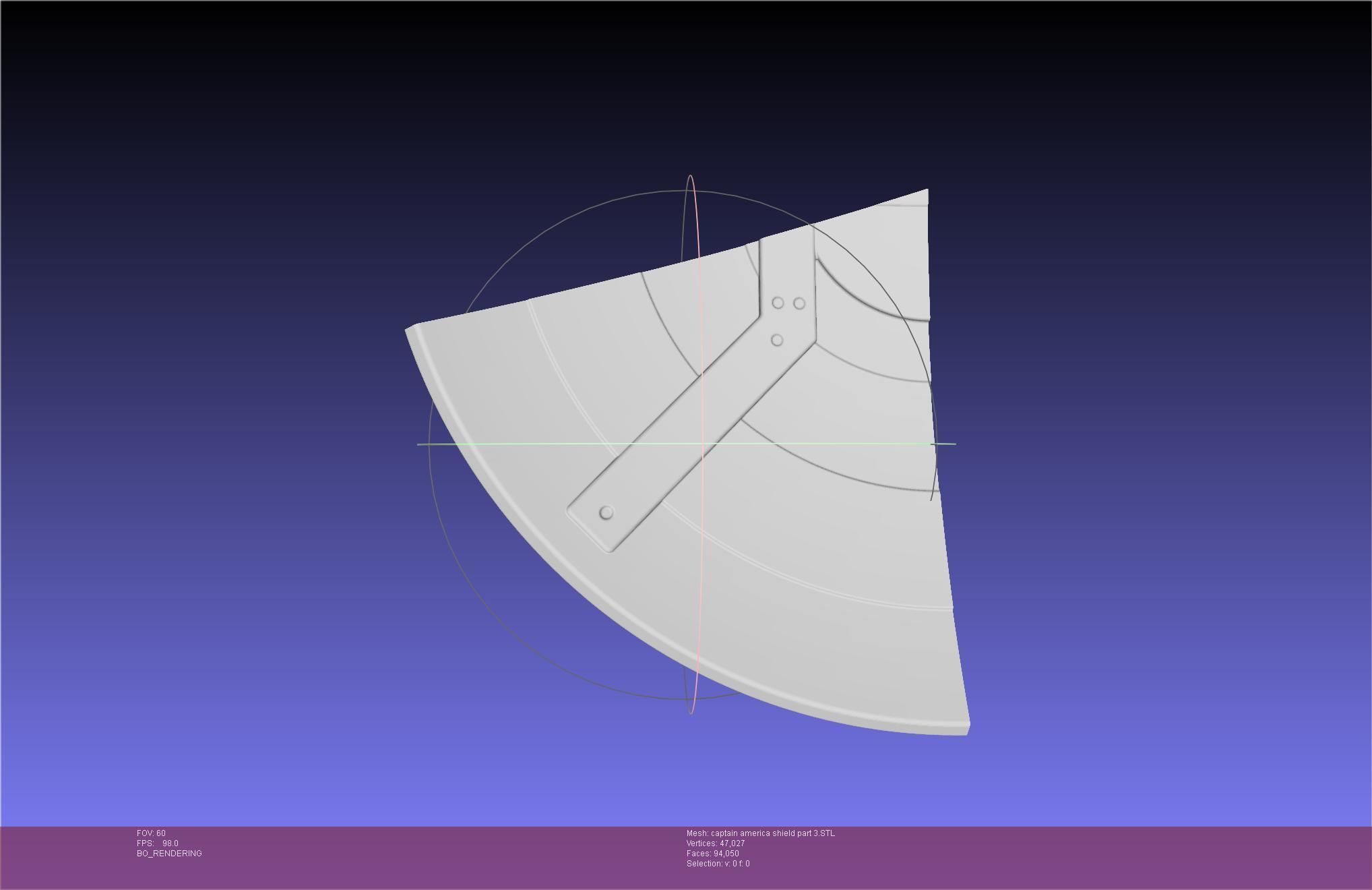The image size is (1372, 890).
Task: Click the upper-right rivet of the strap pair
Action: point(799,303)
